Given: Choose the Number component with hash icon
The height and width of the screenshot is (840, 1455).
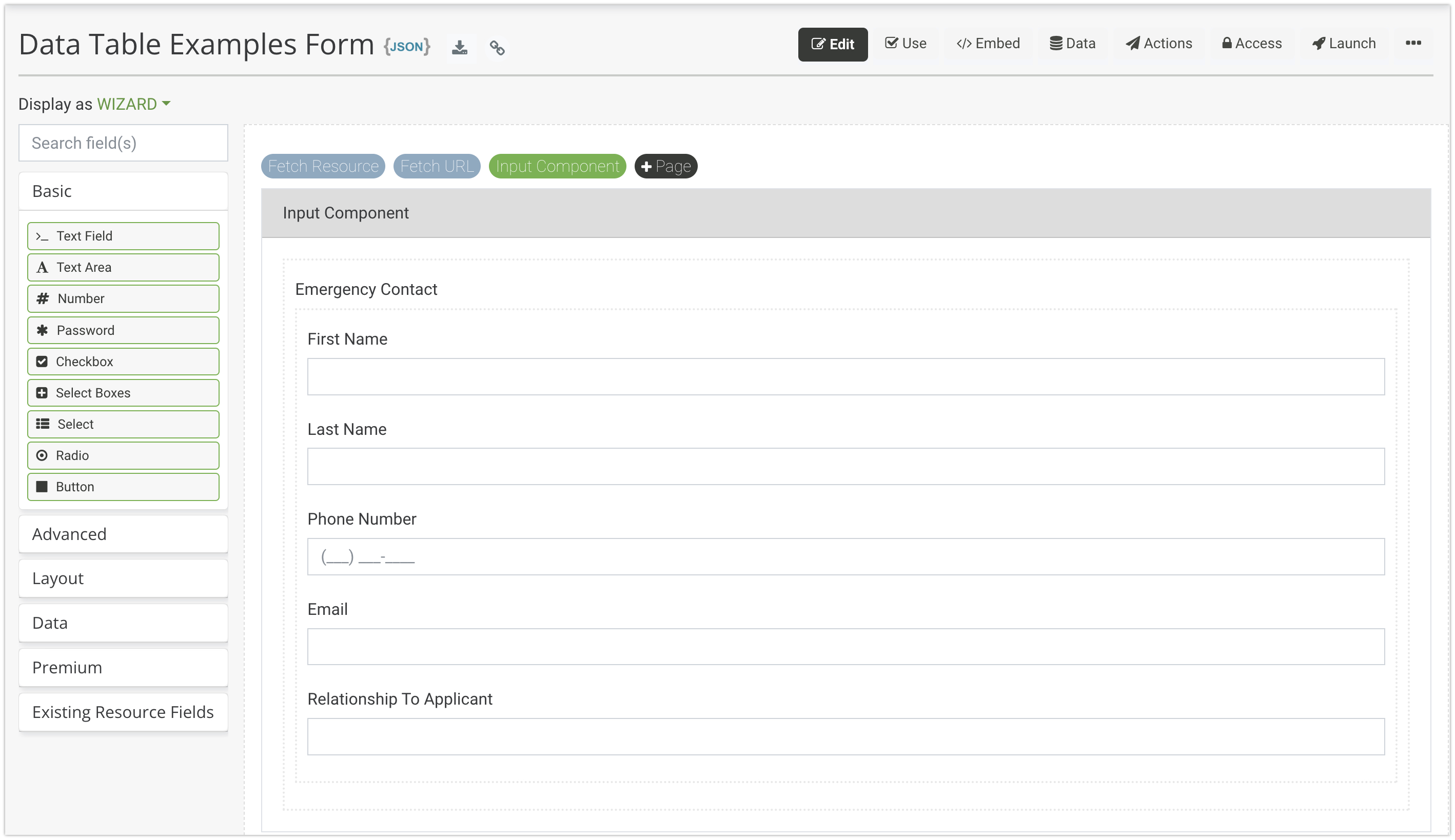Looking at the screenshot, I should pos(123,298).
